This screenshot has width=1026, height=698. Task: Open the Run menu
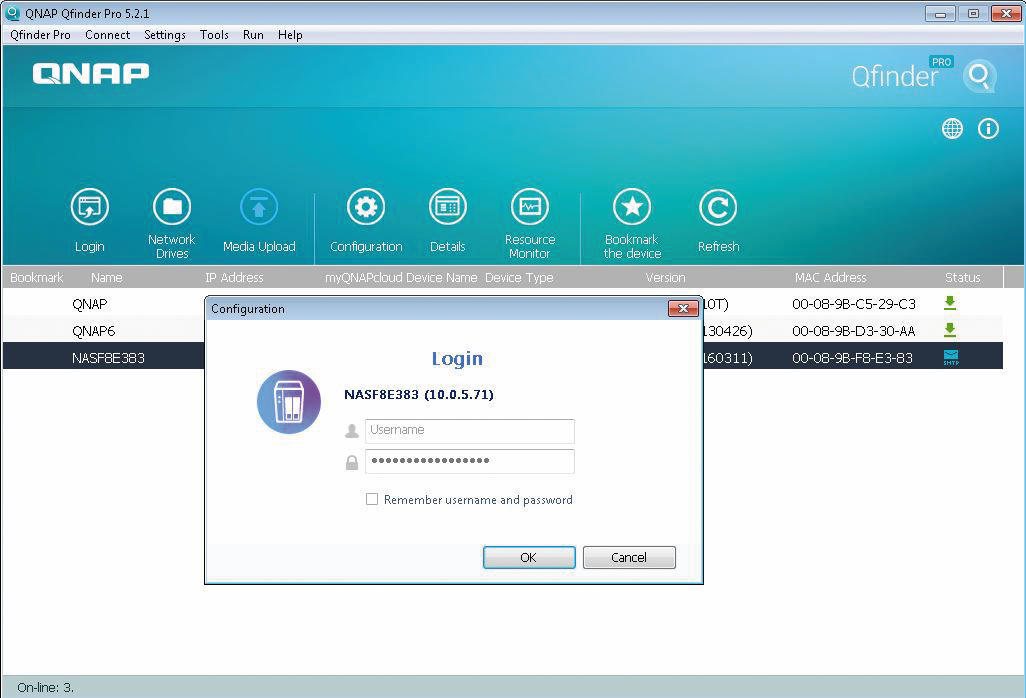tap(253, 35)
